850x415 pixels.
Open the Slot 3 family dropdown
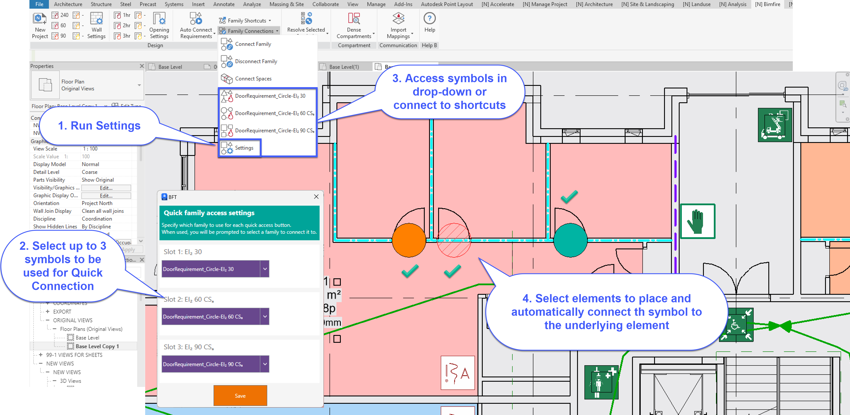[264, 364]
